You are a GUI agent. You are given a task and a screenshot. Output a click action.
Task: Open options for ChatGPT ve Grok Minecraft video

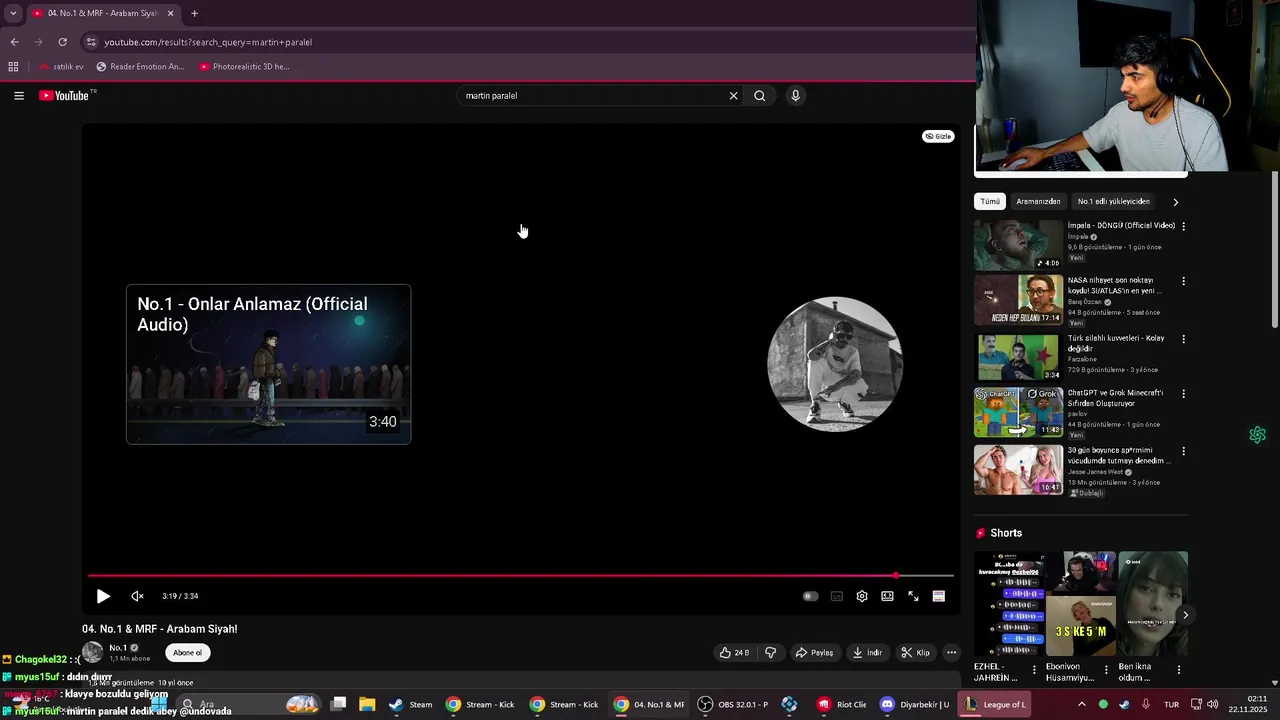(1183, 394)
